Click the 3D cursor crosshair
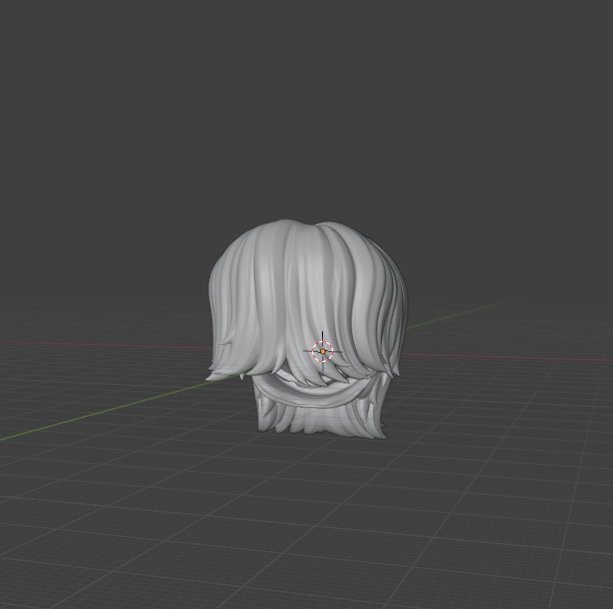Viewport: 613px width, 609px height. [322, 351]
